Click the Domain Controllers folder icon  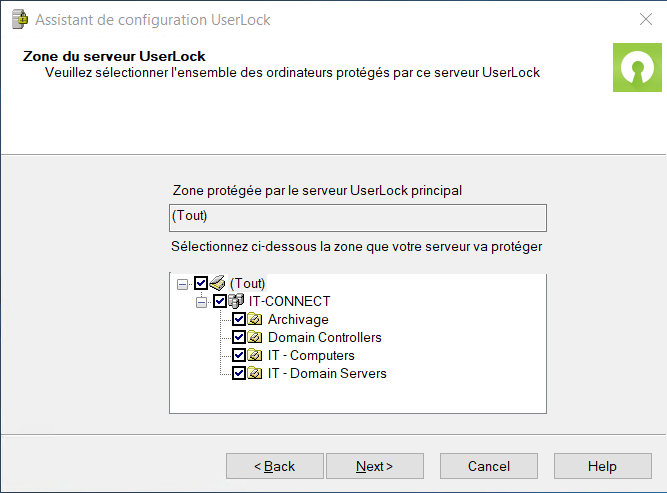pyautogui.click(x=255, y=337)
